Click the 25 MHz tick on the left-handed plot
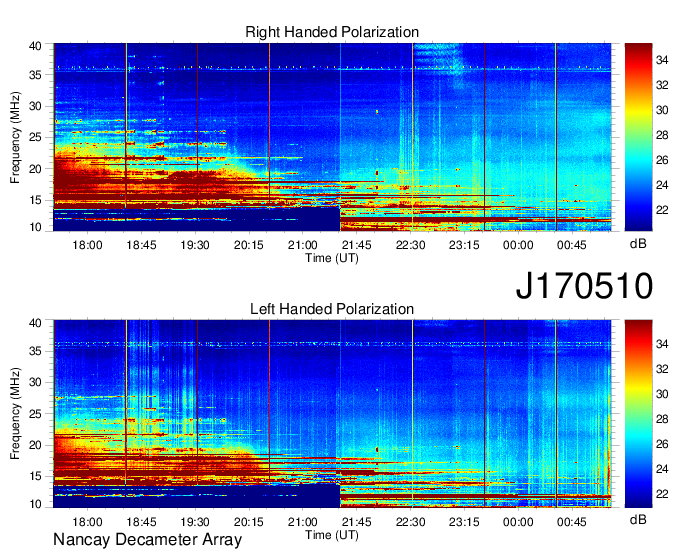Viewport: 680px width, 552px height. (35, 414)
